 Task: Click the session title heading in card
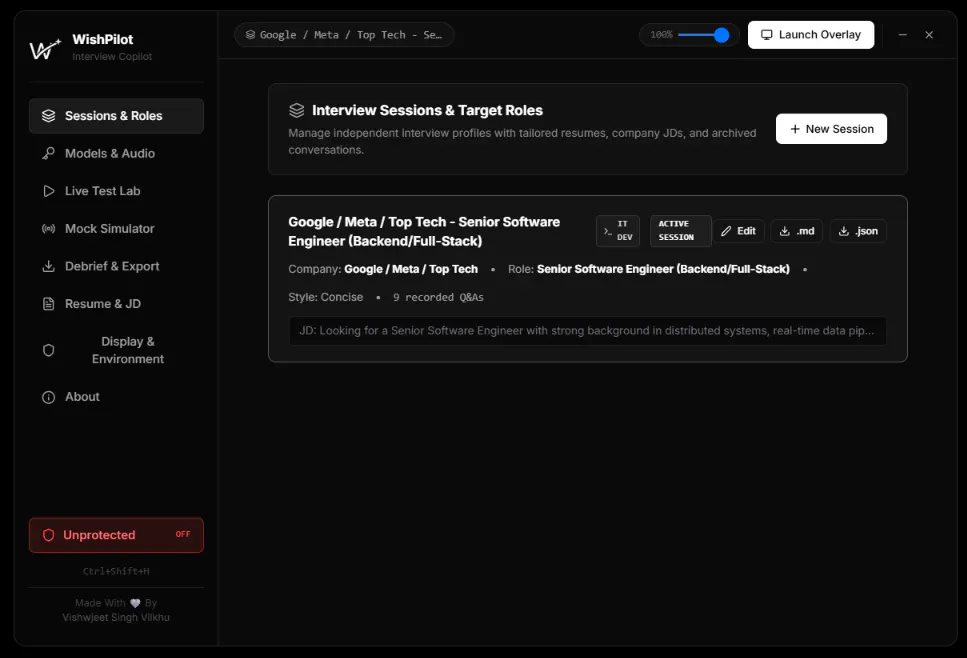click(424, 231)
